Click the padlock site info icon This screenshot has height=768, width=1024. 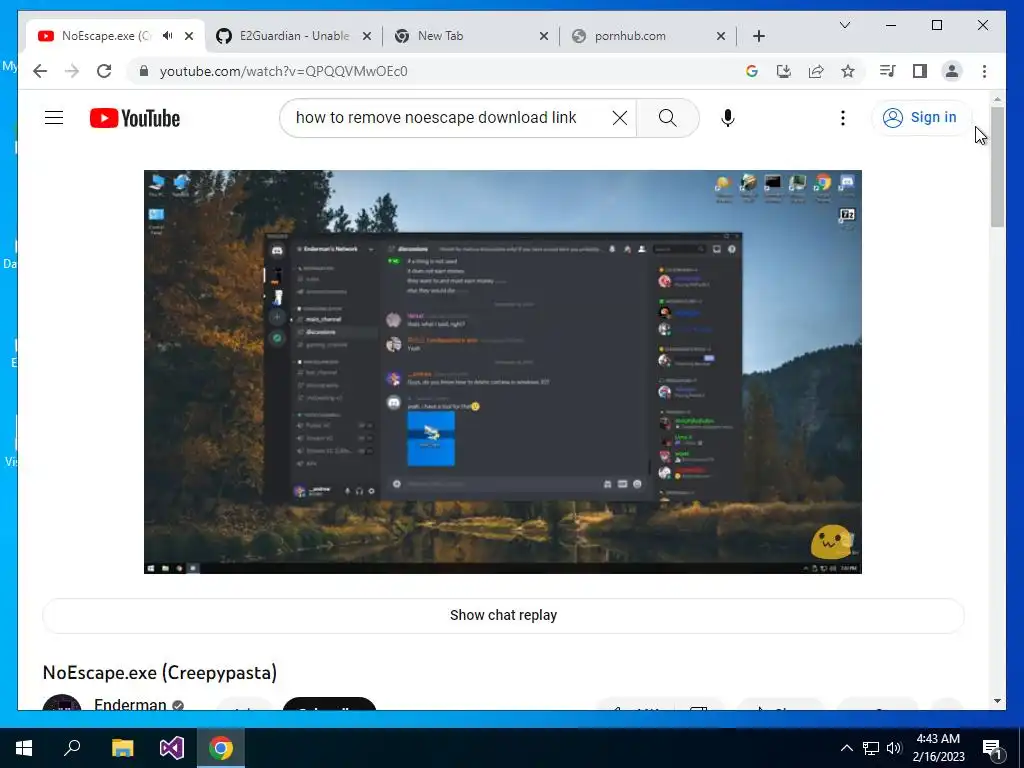coord(144,71)
